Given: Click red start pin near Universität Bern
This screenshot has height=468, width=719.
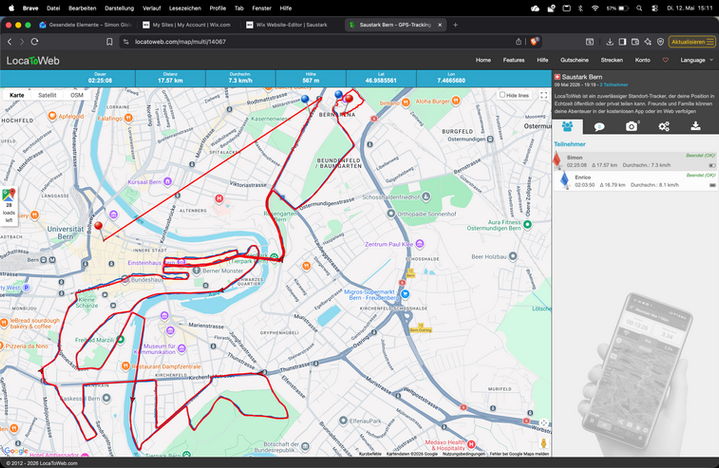Looking at the screenshot, I should click(99, 228).
